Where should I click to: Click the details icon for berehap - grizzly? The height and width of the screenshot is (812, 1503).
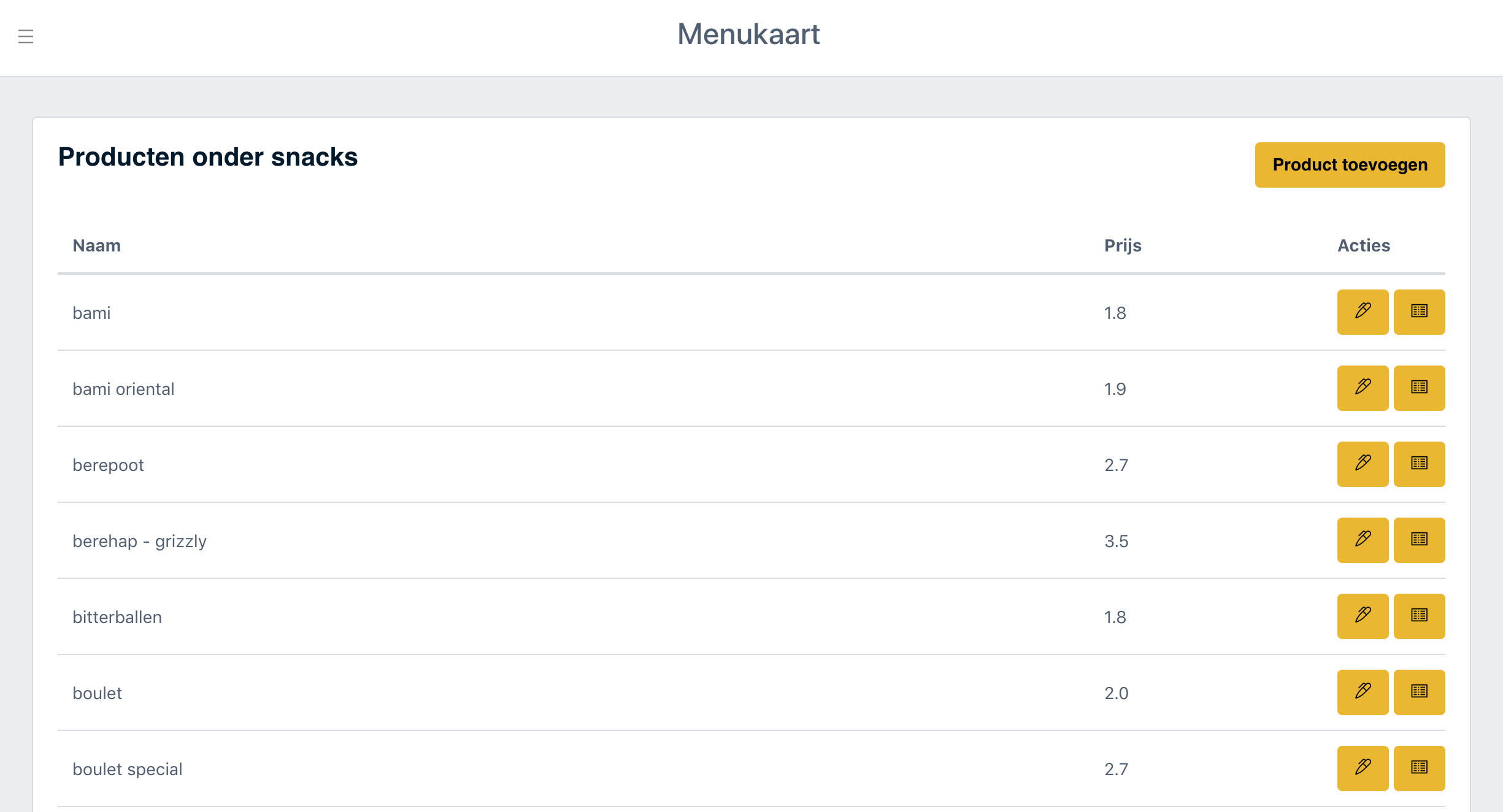tap(1419, 540)
